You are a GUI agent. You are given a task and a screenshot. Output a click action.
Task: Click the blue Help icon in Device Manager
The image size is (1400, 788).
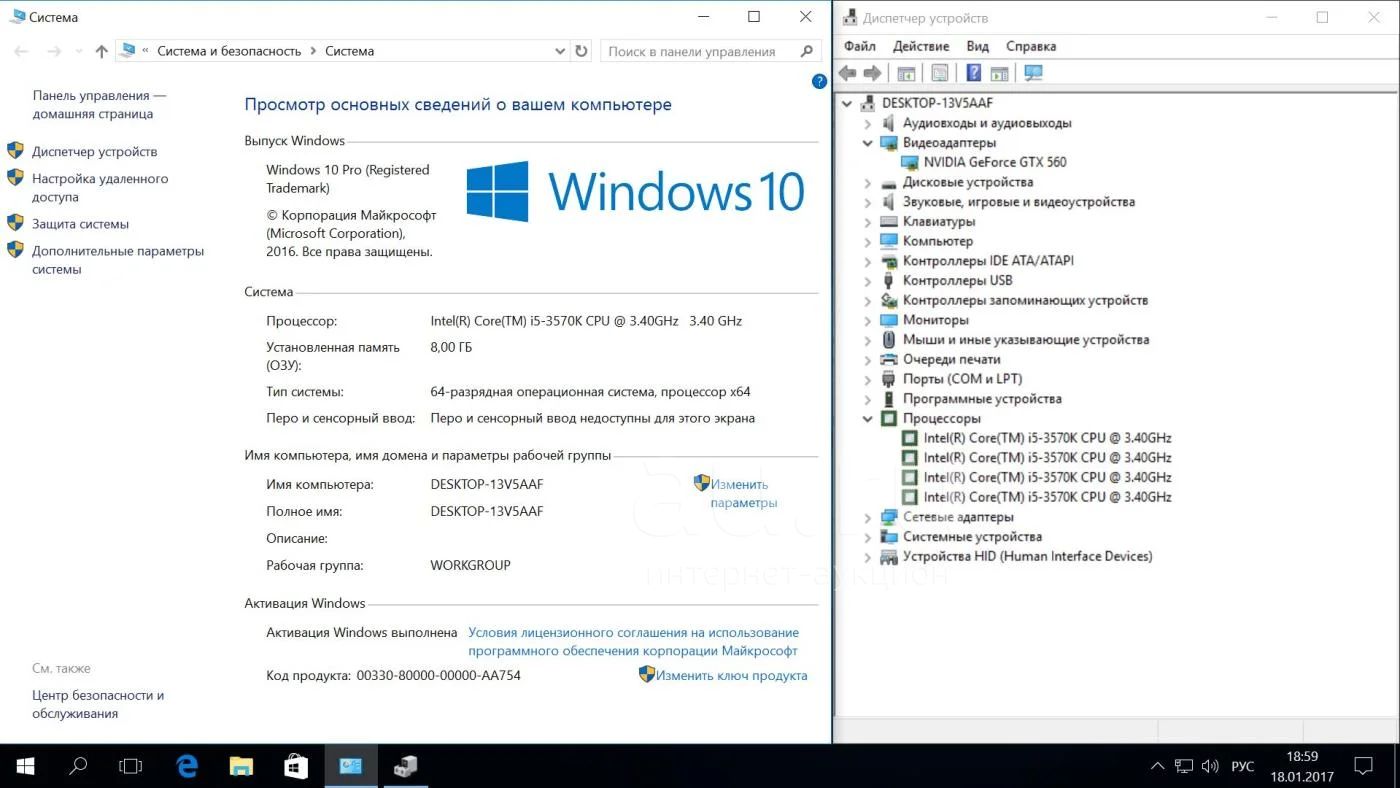coord(974,73)
